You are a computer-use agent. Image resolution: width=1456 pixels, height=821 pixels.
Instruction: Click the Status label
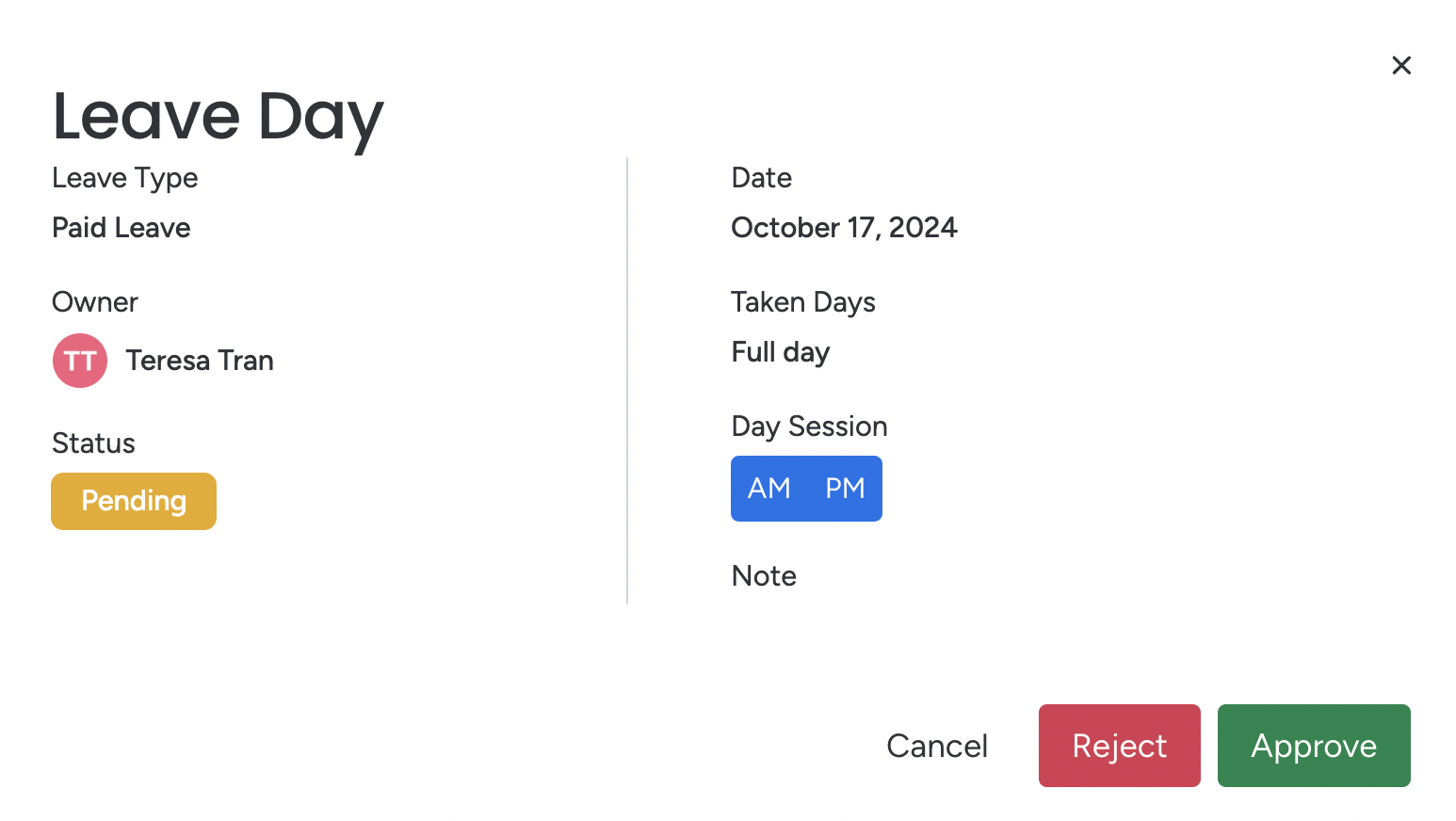93,443
